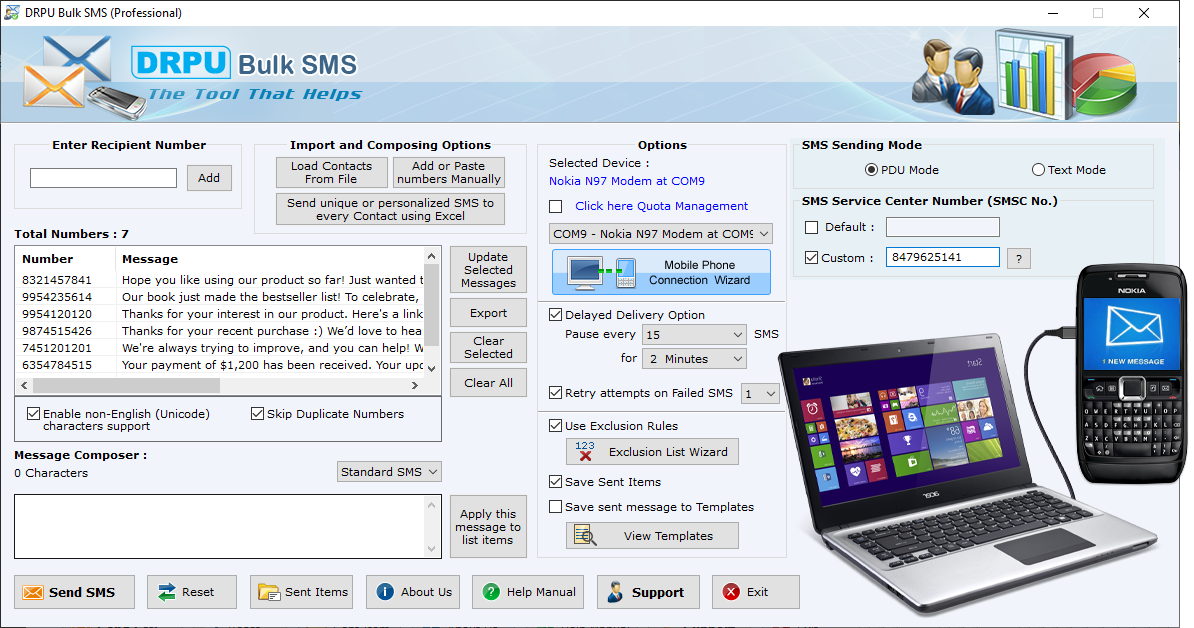Screen dimensions: 1194x628
Task: Select Text Mode radio button
Action: [1038, 170]
